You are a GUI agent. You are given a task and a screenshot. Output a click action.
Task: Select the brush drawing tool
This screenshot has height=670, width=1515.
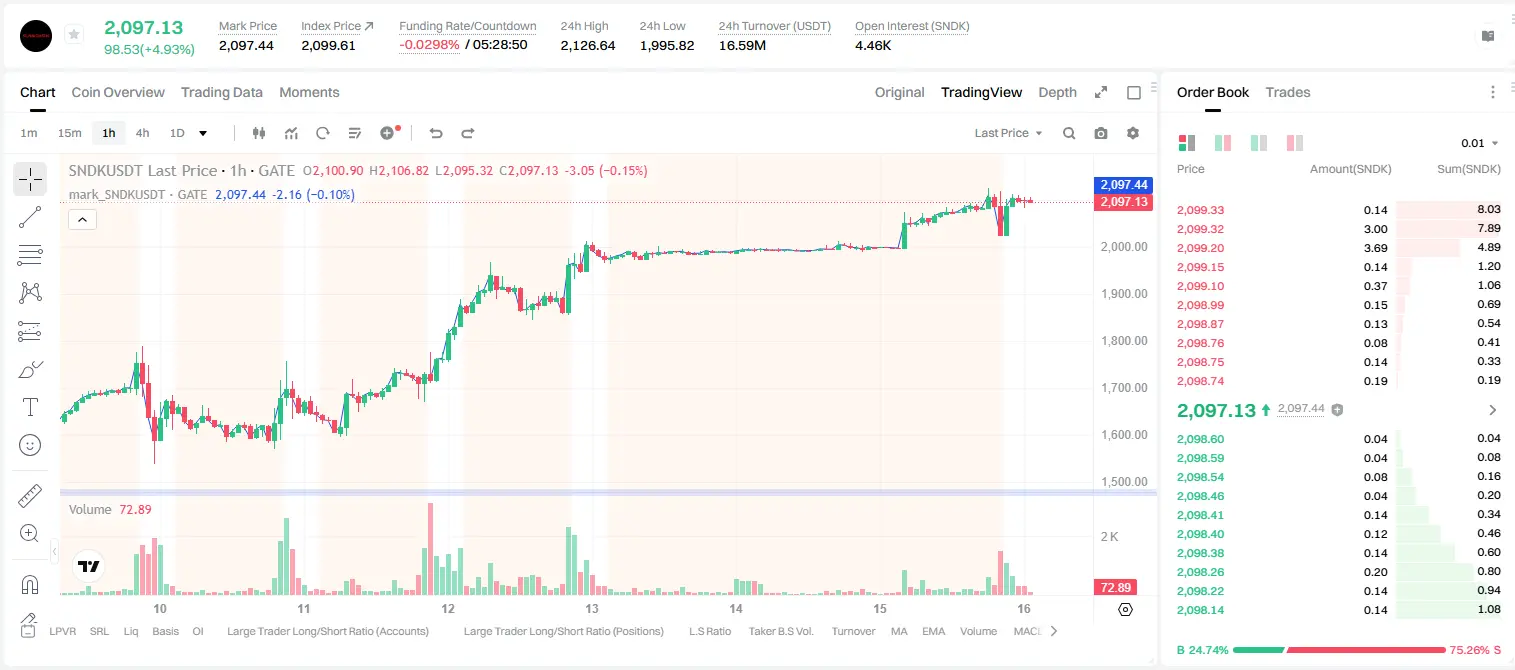click(x=30, y=369)
